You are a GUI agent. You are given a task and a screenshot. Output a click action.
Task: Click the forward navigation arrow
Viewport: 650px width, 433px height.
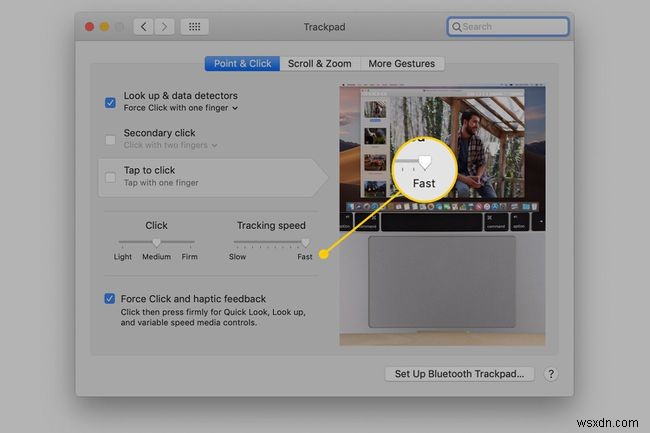(x=165, y=27)
